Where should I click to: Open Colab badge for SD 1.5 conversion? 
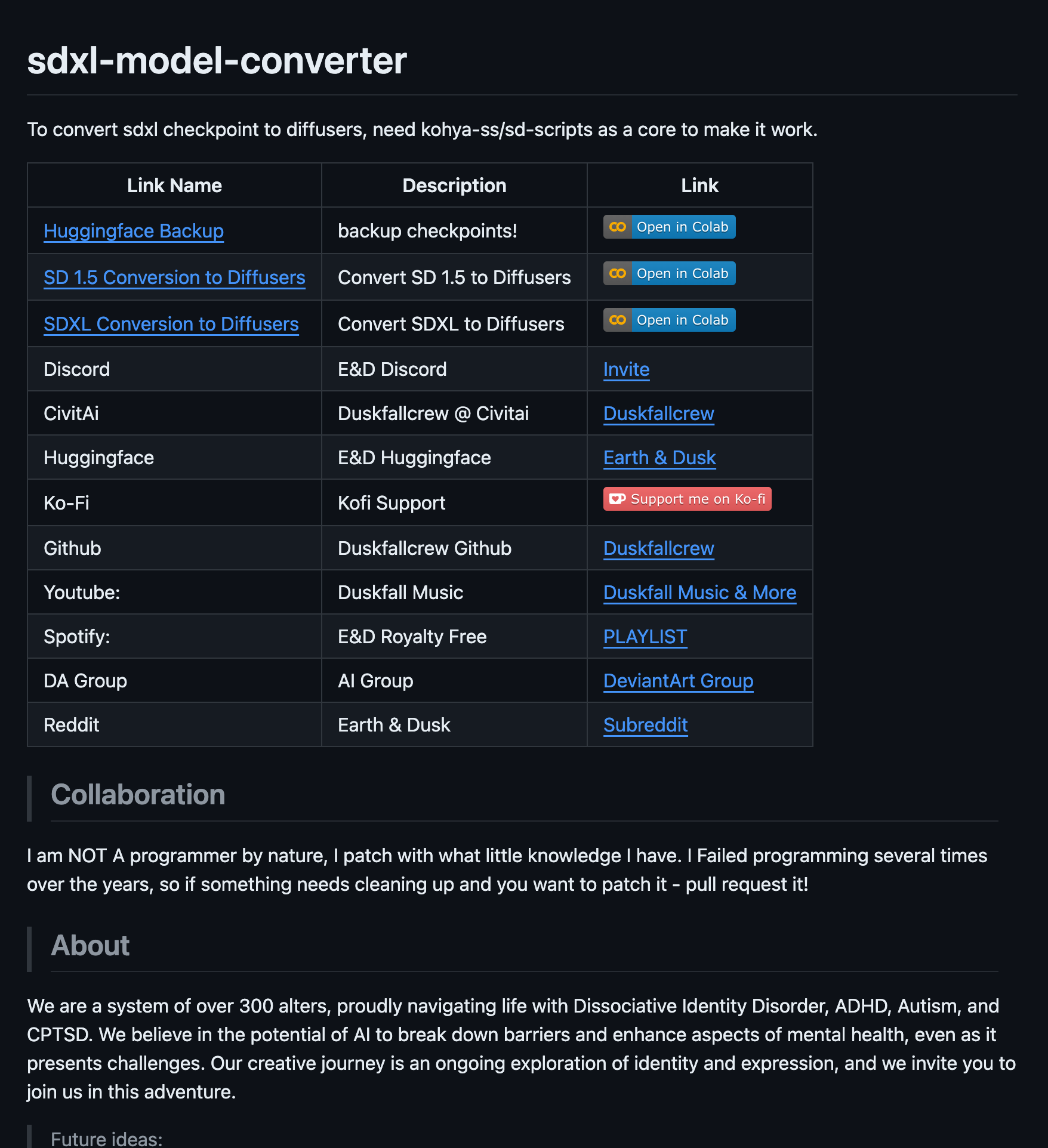(669, 274)
